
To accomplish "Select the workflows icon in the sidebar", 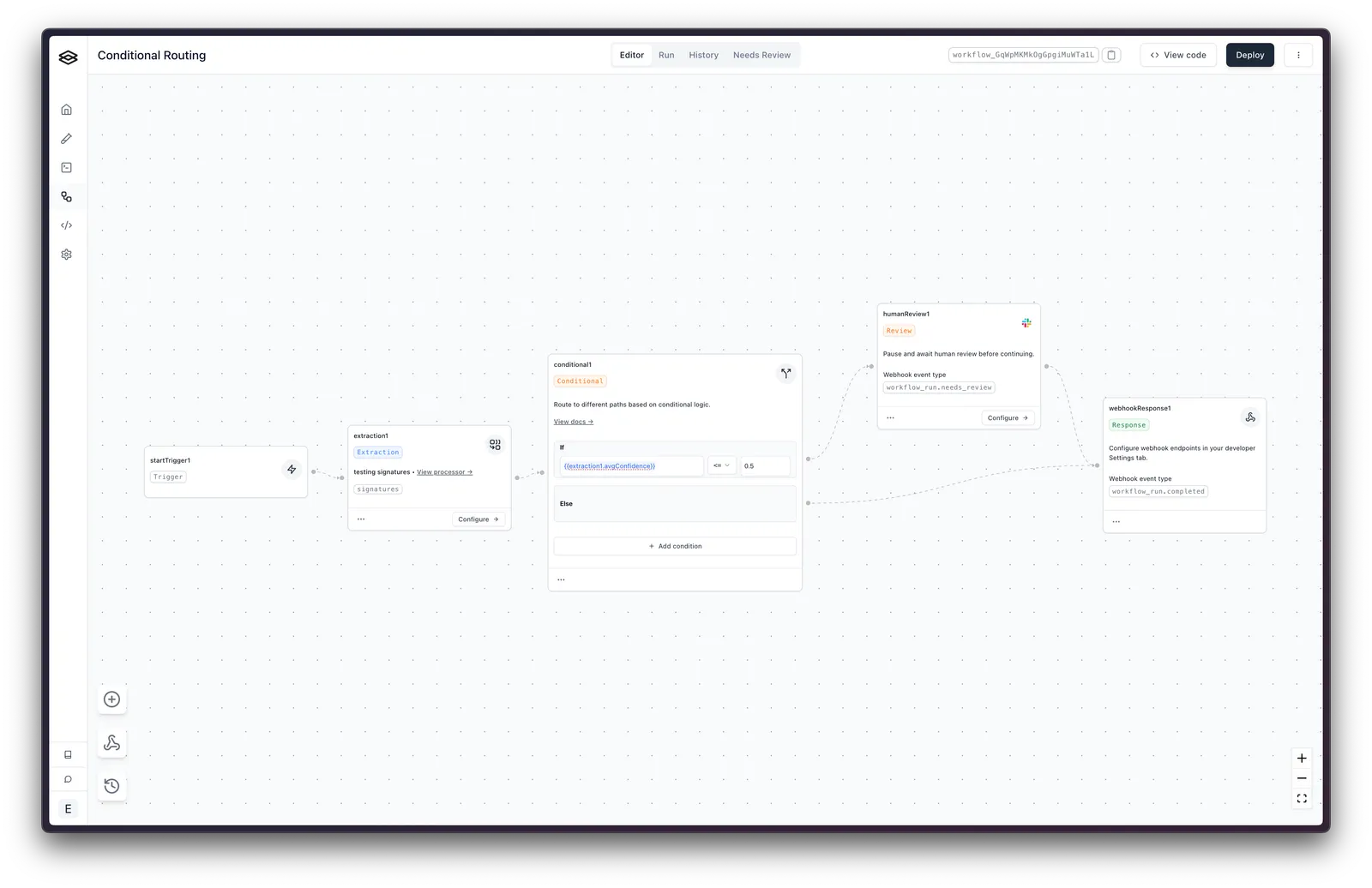I will tap(67, 197).
